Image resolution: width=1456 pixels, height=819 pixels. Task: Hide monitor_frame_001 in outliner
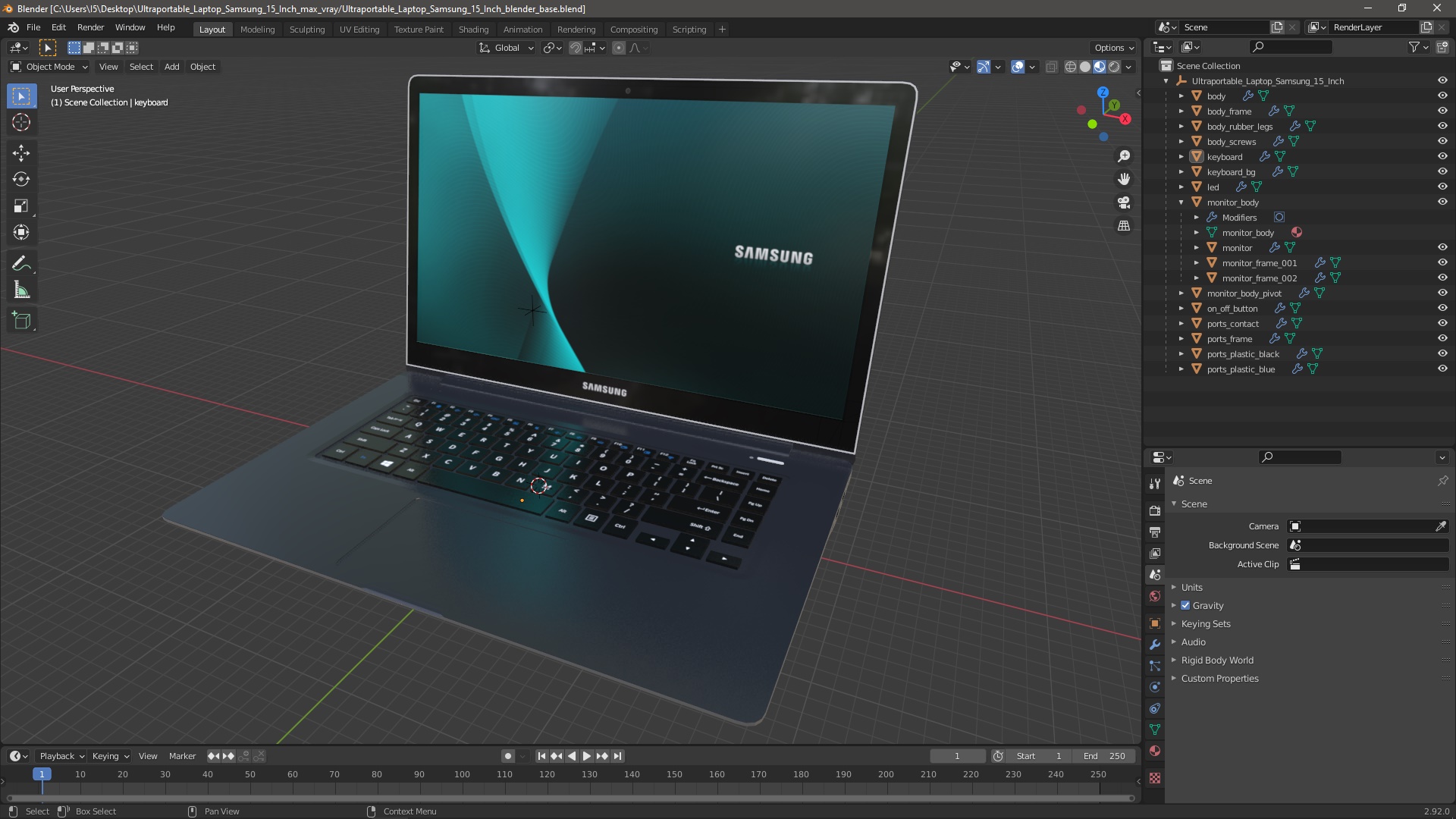(1442, 262)
